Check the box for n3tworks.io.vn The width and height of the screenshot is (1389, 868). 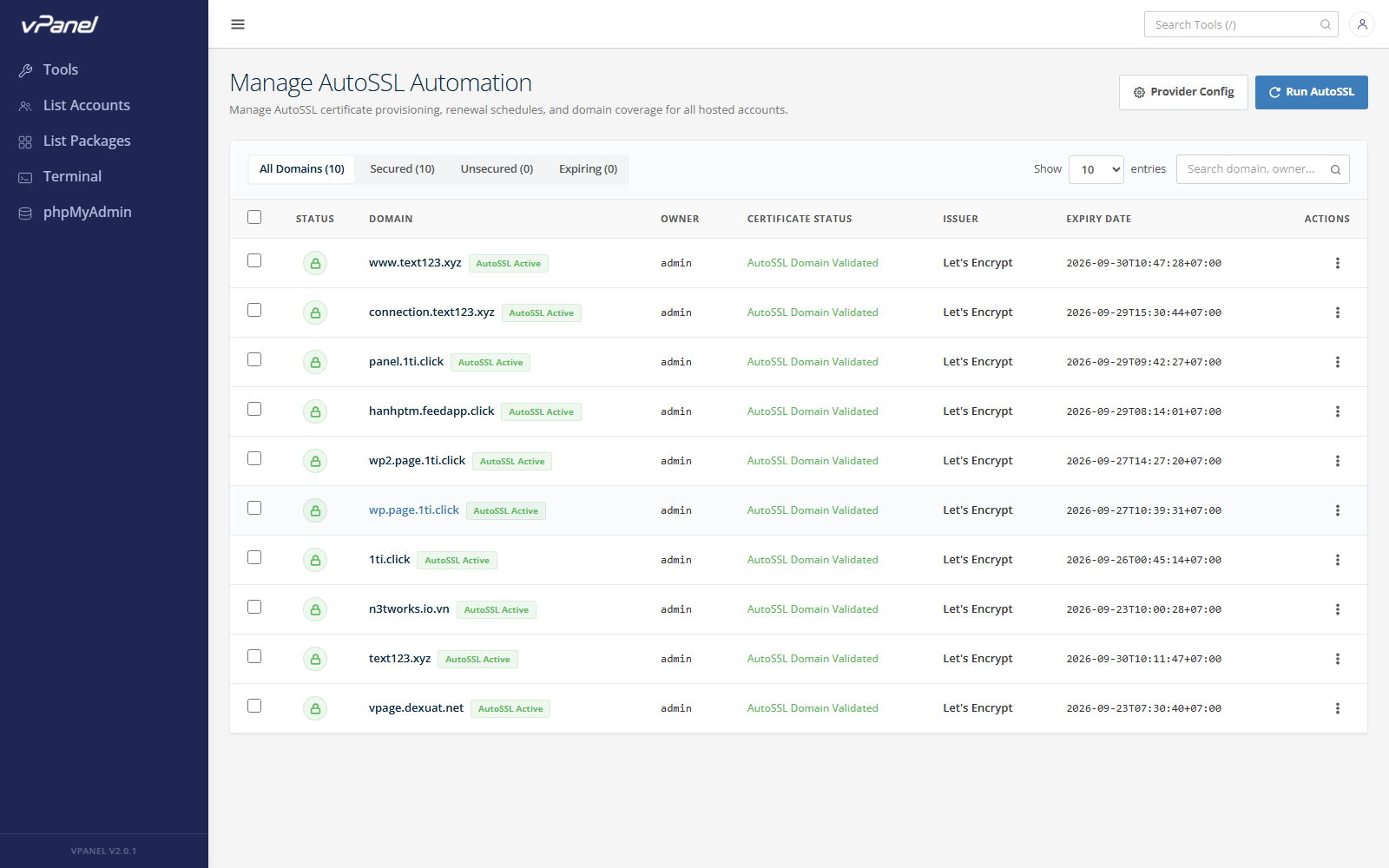point(254,607)
